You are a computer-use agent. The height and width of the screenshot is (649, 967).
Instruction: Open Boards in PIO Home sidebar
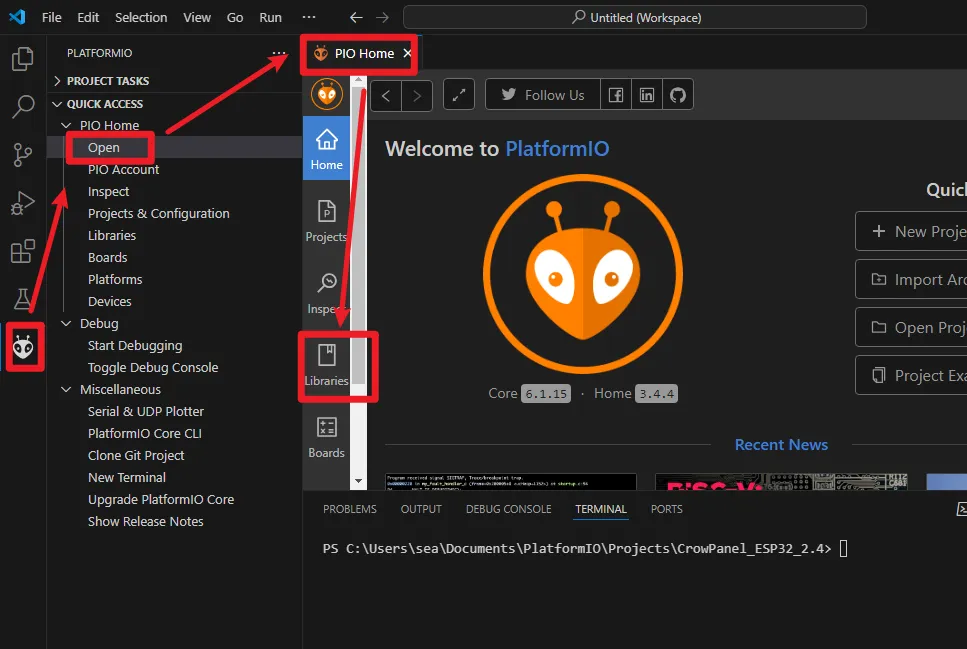(x=326, y=437)
